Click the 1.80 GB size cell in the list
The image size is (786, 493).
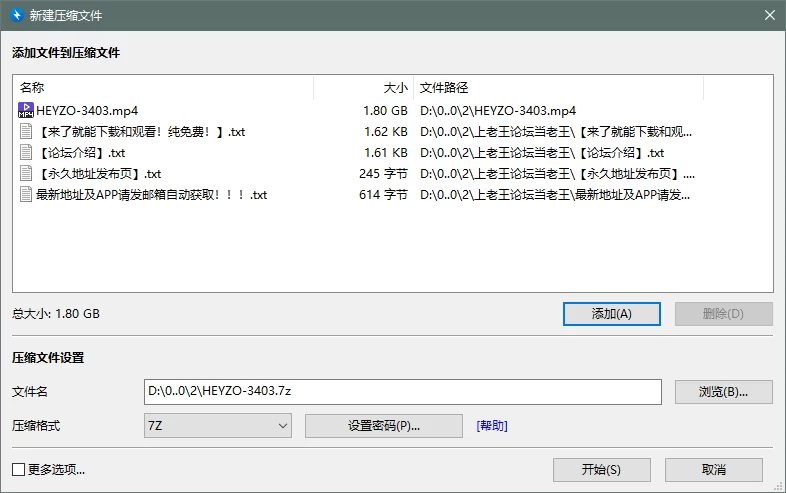point(385,110)
